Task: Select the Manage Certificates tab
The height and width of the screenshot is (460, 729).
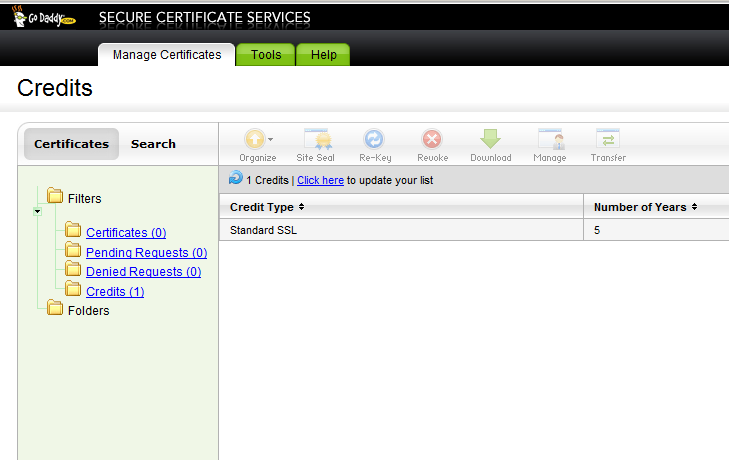Action: point(167,55)
